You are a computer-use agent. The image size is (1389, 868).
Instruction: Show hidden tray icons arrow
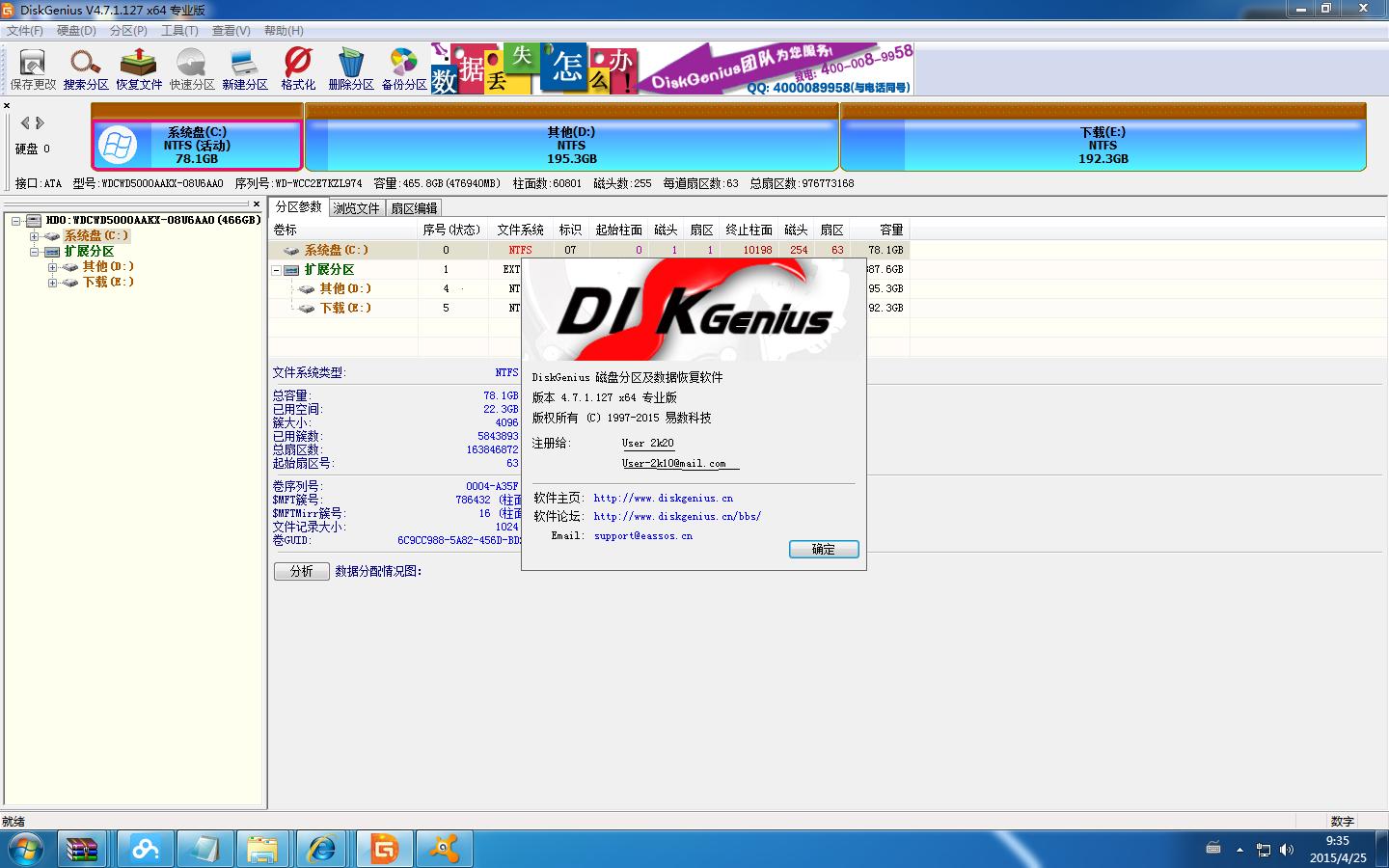[1239, 850]
